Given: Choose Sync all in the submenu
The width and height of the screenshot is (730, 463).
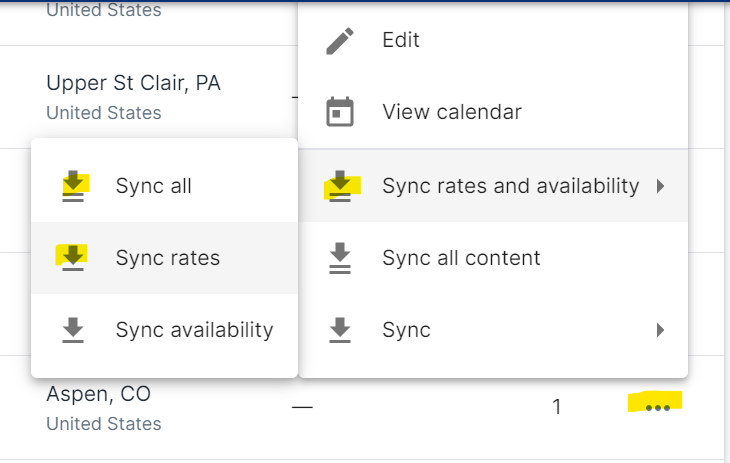Looking at the screenshot, I should (x=164, y=186).
